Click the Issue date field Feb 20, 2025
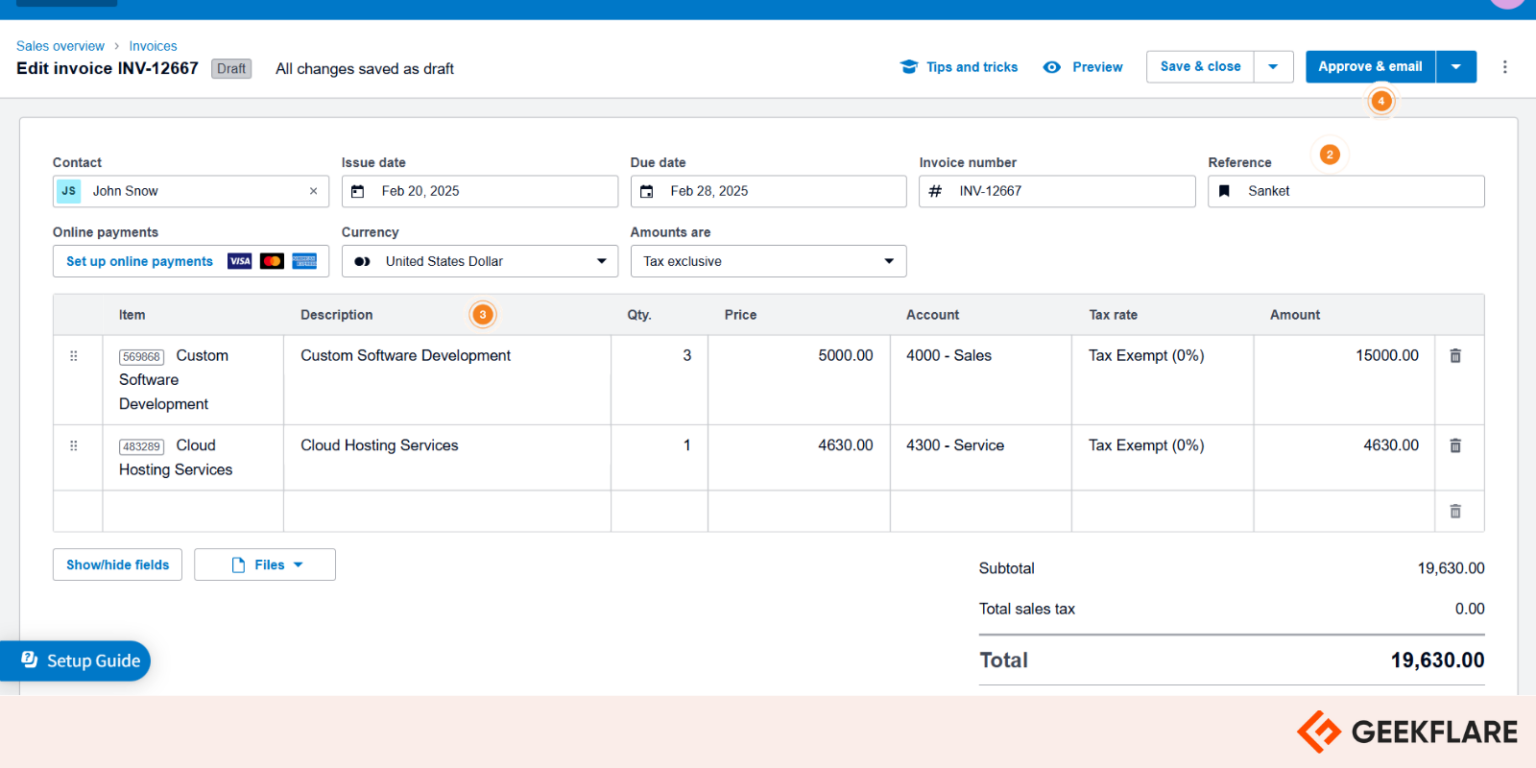 pos(480,191)
